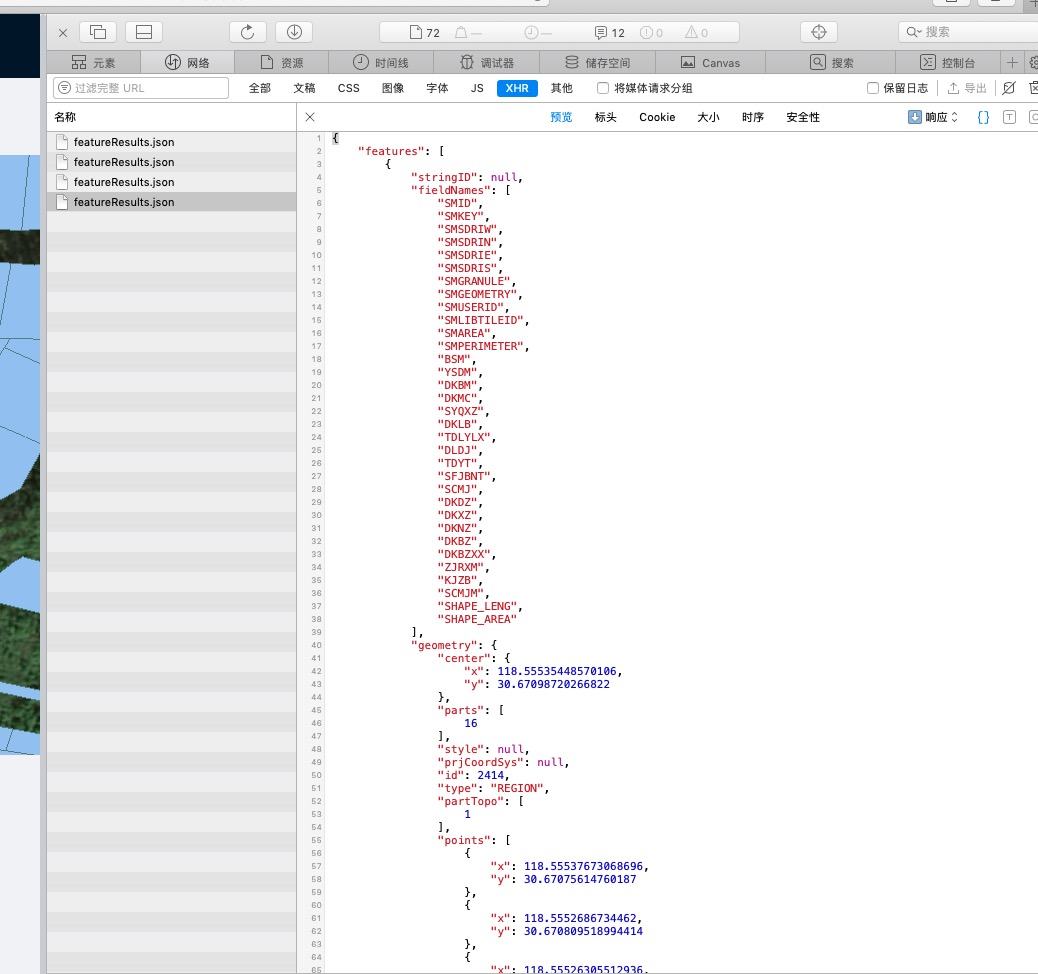
Task: Close the detail pane with X
Action: pyautogui.click(x=310, y=117)
